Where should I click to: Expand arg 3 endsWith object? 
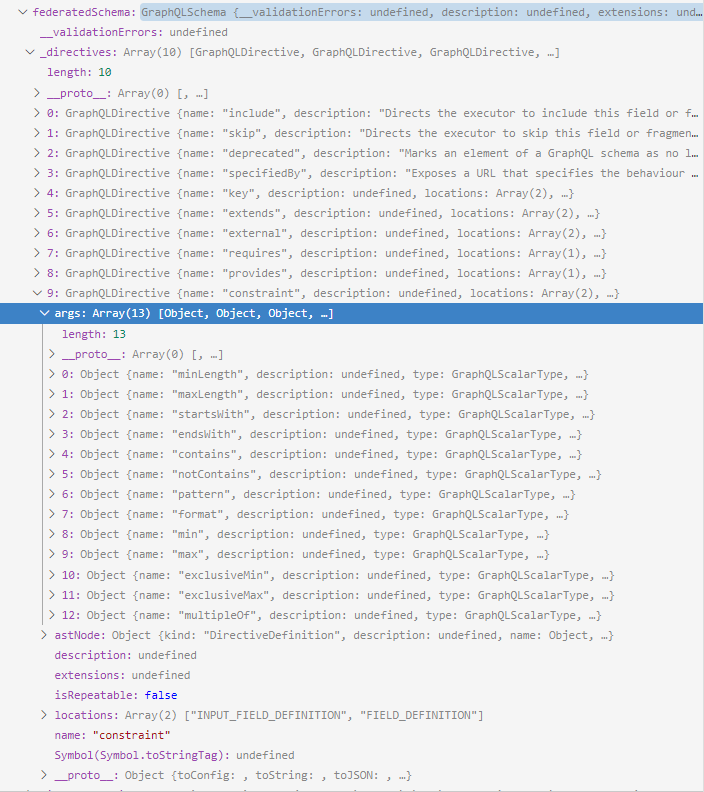(x=52, y=434)
